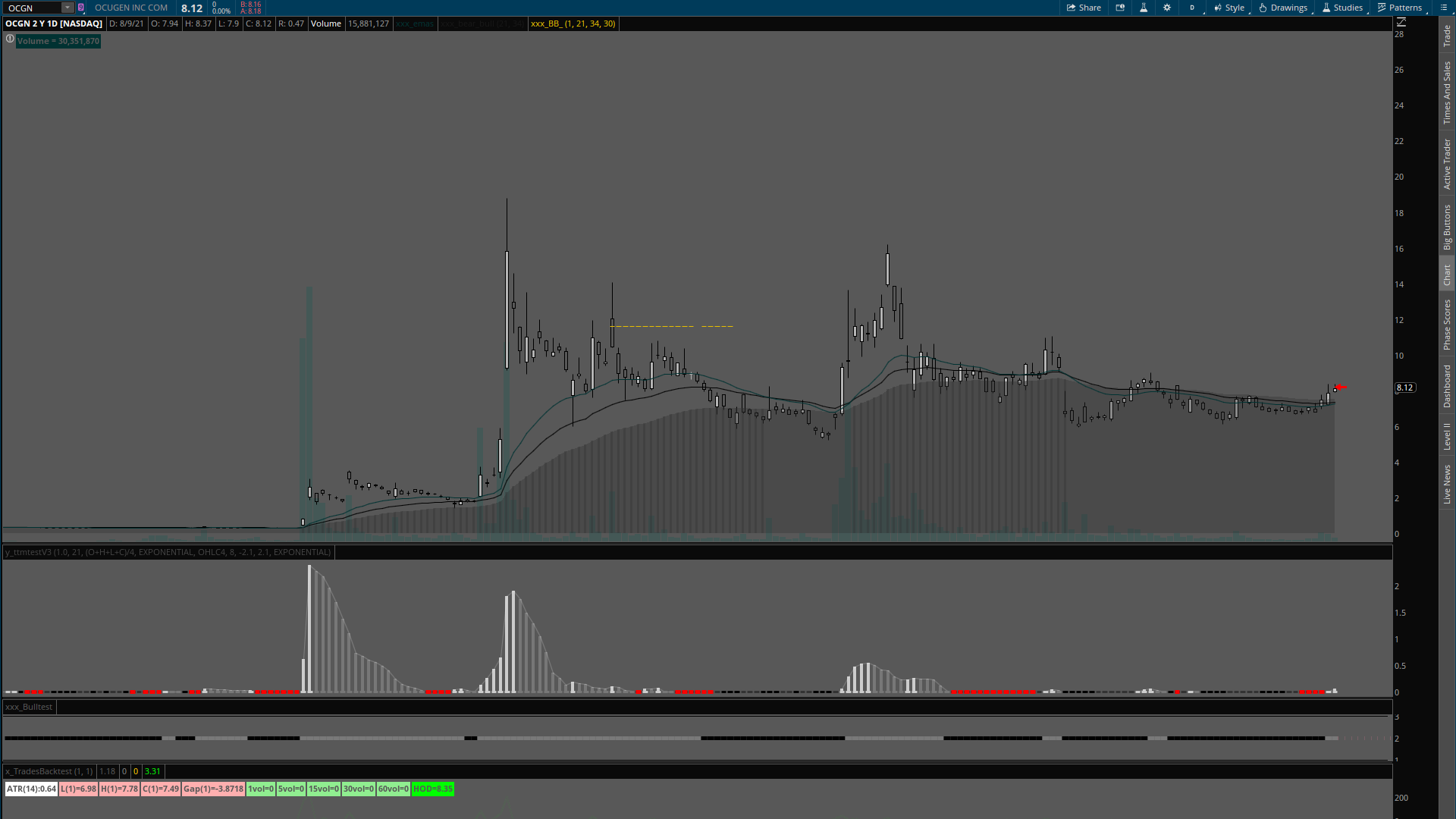Open the Style menu
Viewport: 1456px width, 819px height.
1229,8
